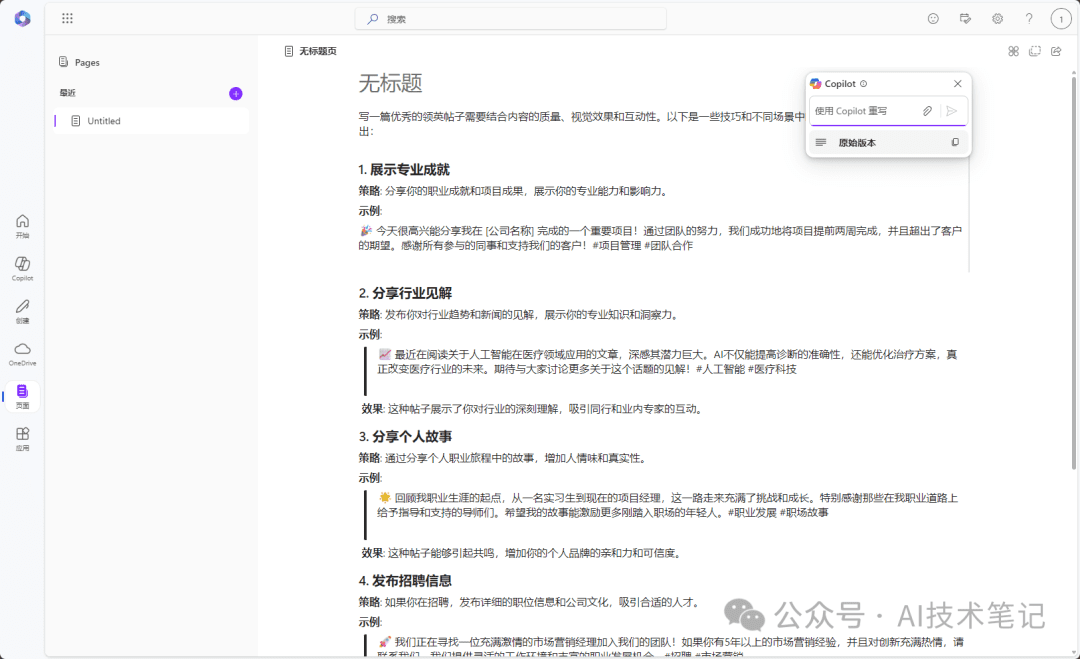
Task: Click the search box at the top
Action: click(x=510, y=19)
